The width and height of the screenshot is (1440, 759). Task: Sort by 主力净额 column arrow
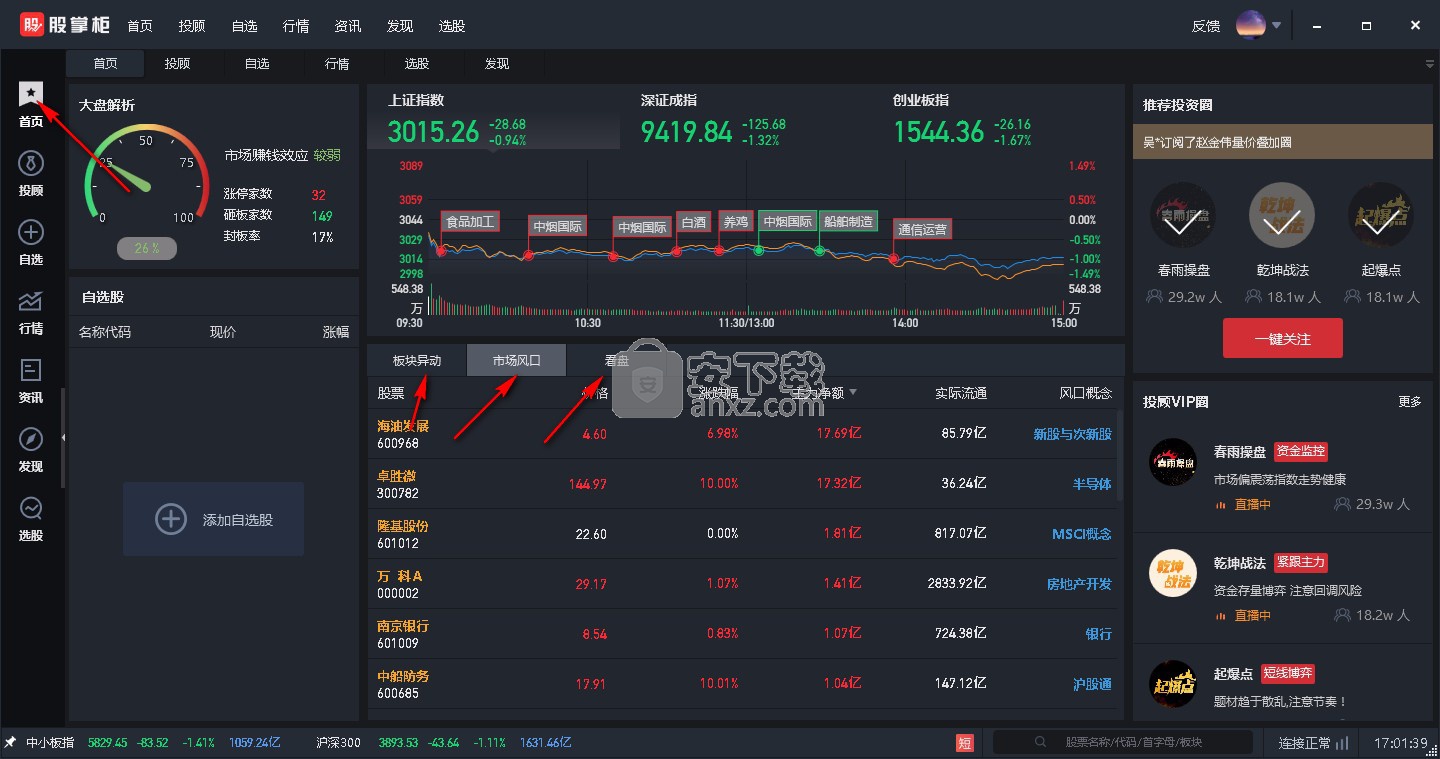pyautogui.click(x=853, y=393)
